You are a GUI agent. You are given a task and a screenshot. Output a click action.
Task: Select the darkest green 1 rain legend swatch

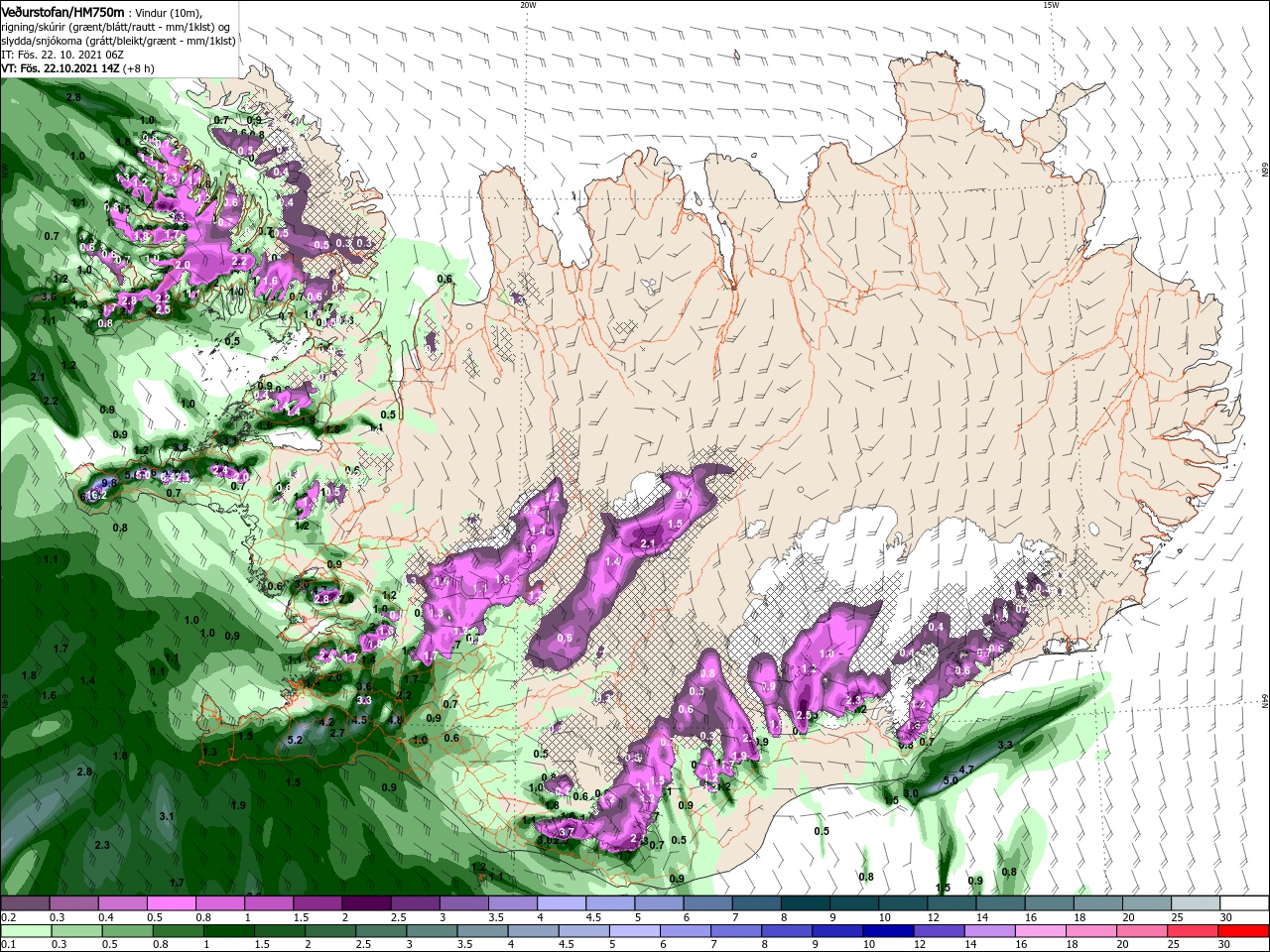click(x=228, y=931)
